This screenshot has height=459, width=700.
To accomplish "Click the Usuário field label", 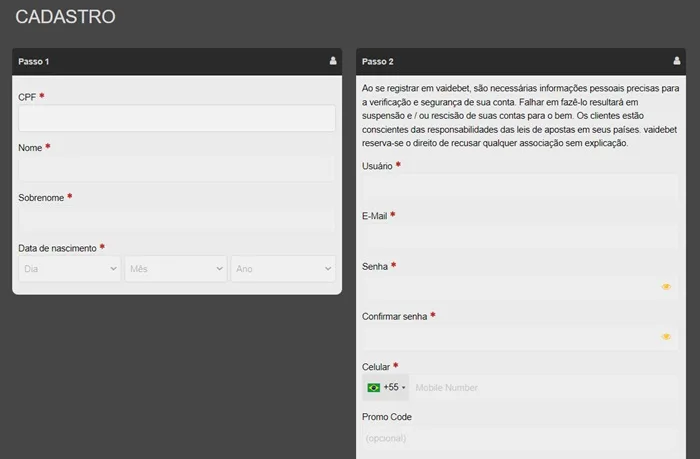I will (377, 166).
